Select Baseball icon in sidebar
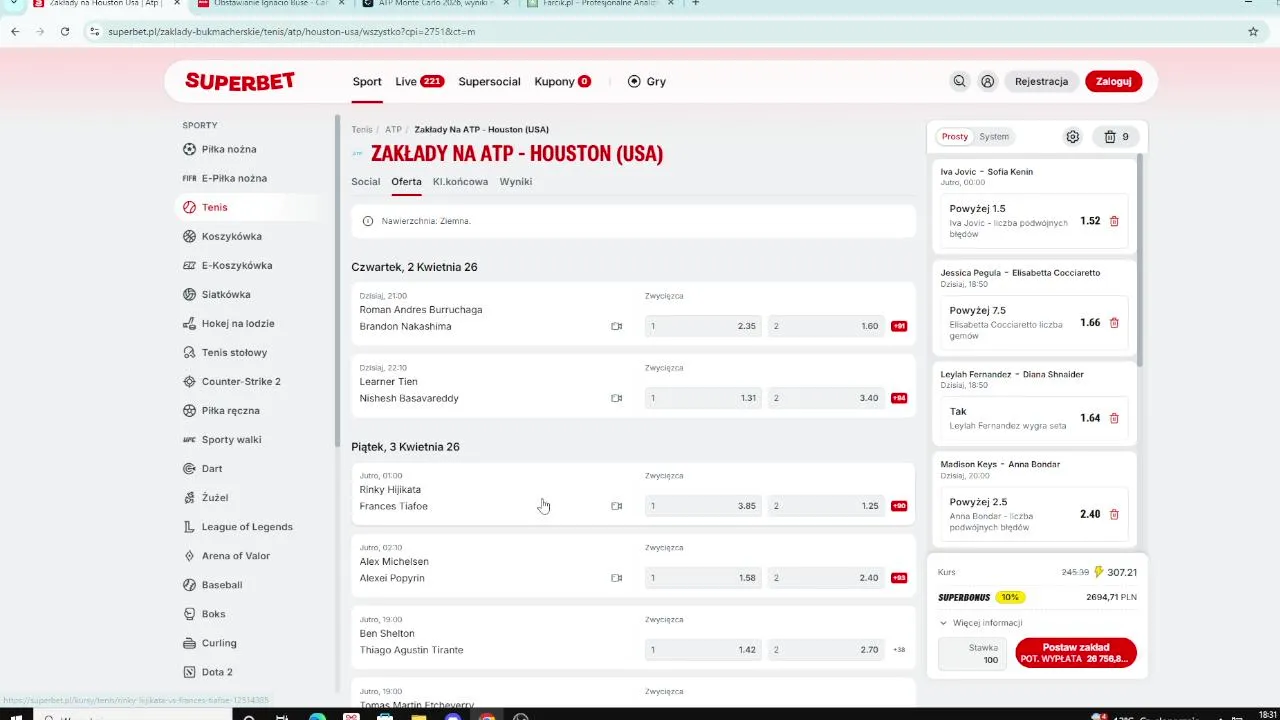The image size is (1280, 720). 190,584
